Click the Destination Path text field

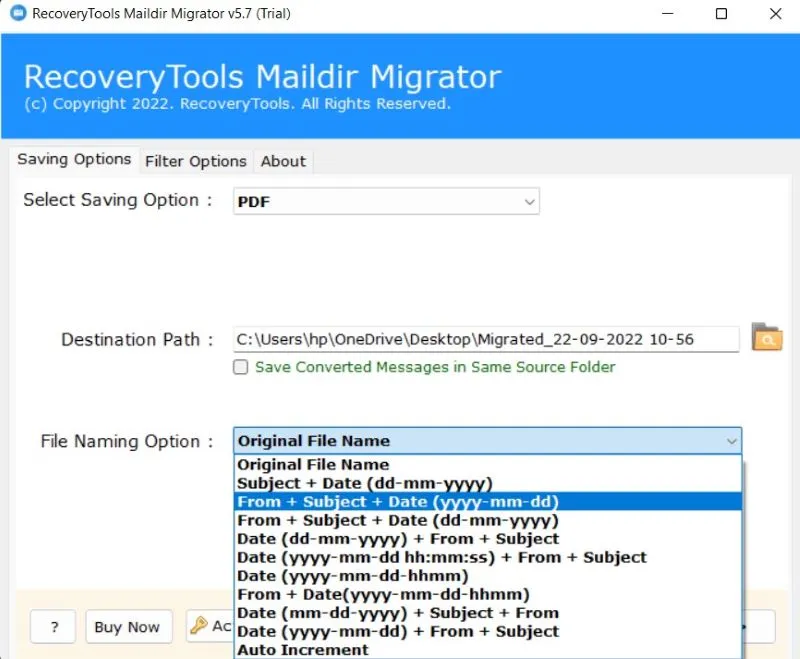(x=486, y=339)
